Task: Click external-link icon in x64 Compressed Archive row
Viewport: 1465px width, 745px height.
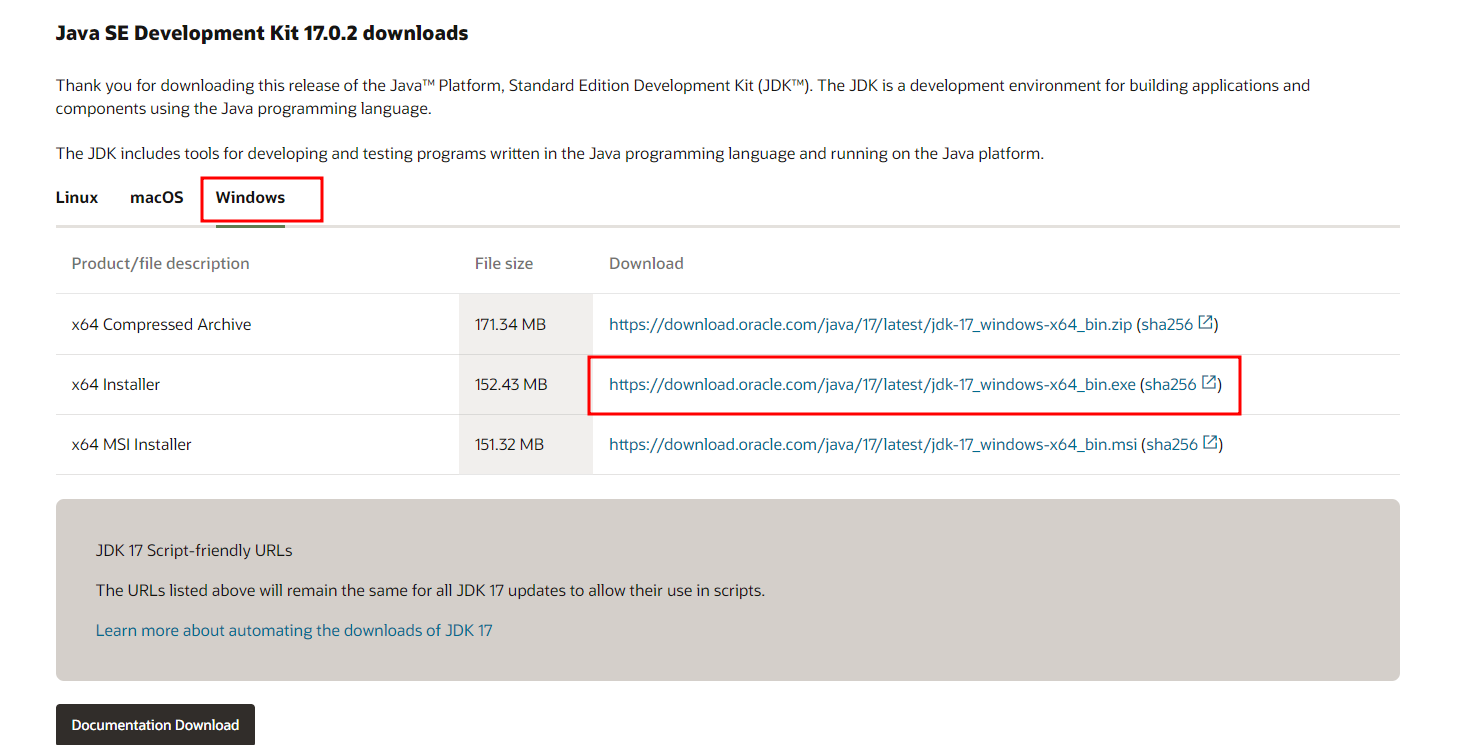Action: pyautogui.click(x=1206, y=323)
